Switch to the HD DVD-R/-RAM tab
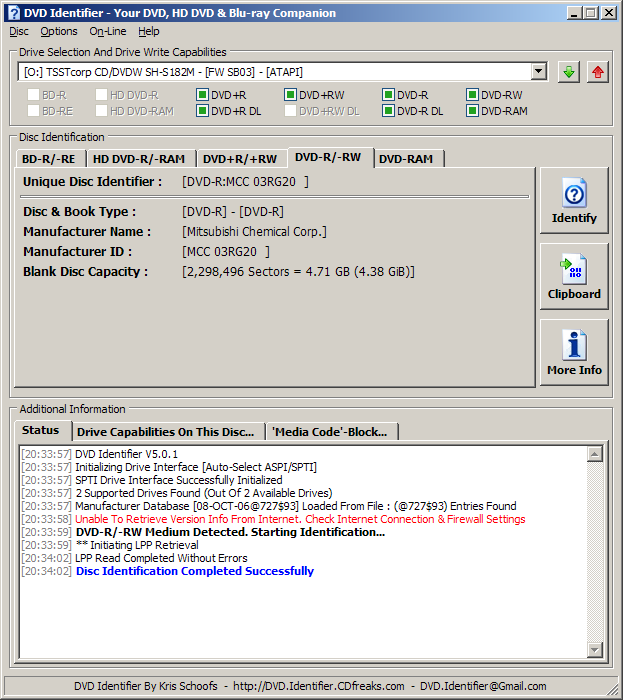The height and width of the screenshot is (700, 623). 139,159
